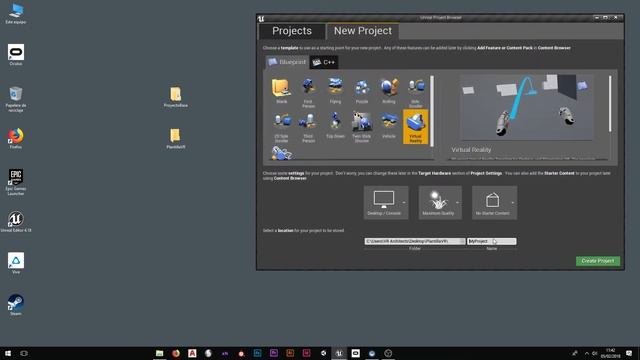
Task: Show hidden system tray icons
Action: [x=587, y=353]
